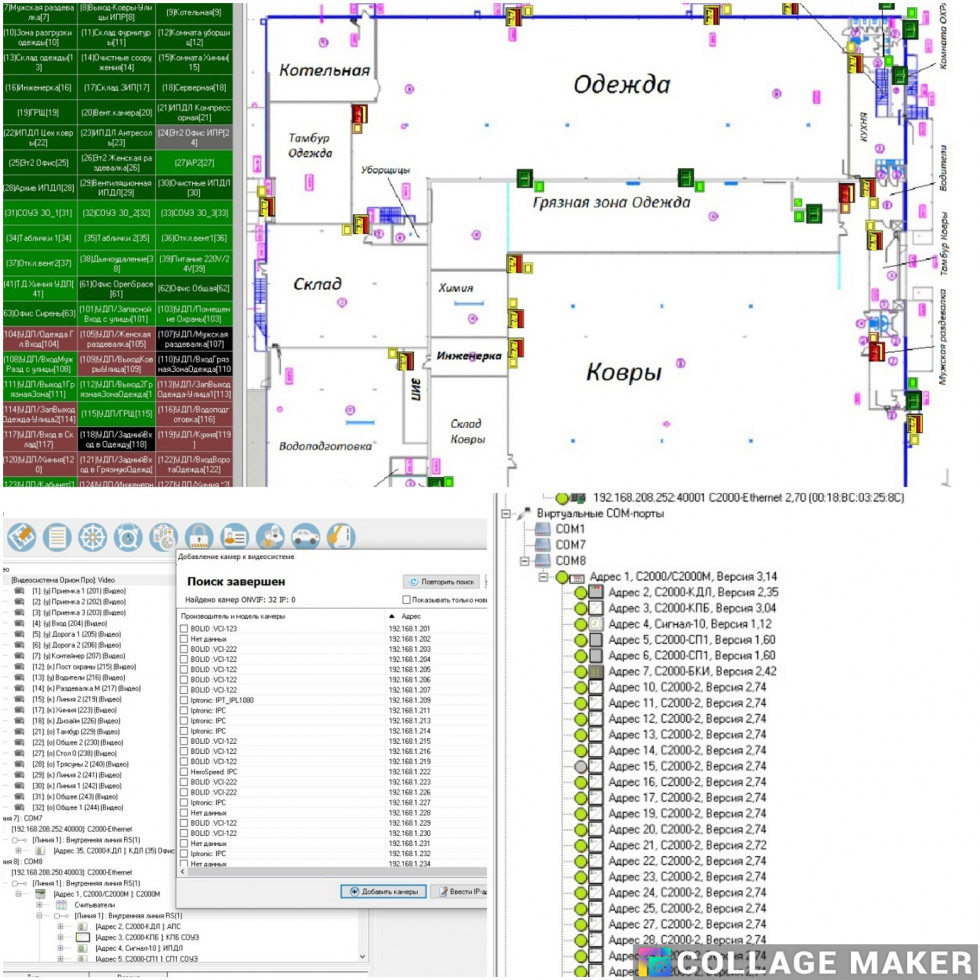Expand the Адрес 2 С2000-КДЛ АПС node
Viewport: 980px width, 980px height.
coord(61,926)
